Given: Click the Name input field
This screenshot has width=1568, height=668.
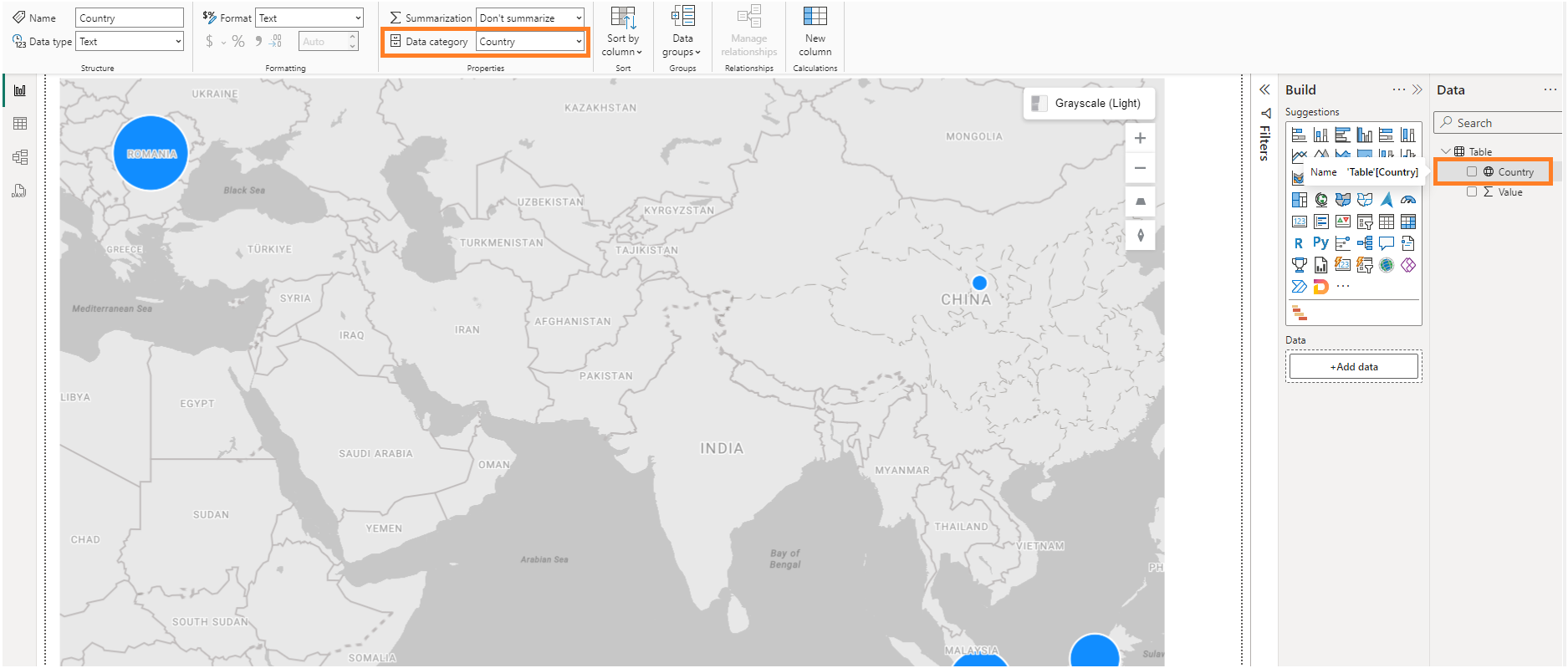Looking at the screenshot, I should point(130,18).
